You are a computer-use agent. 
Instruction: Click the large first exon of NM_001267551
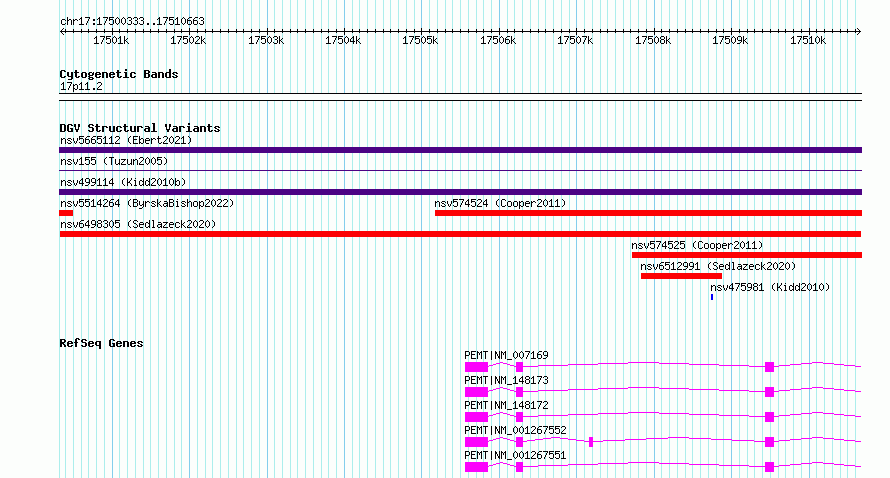476,467
